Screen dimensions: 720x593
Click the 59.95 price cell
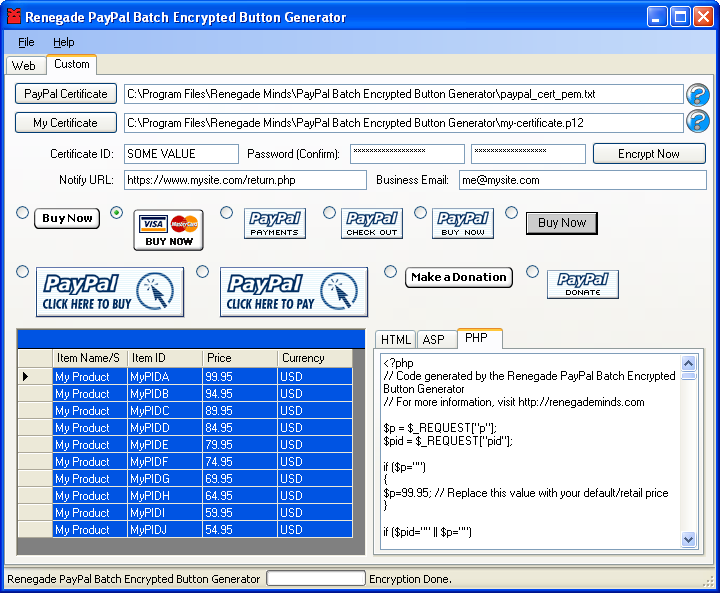tap(240, 513)
